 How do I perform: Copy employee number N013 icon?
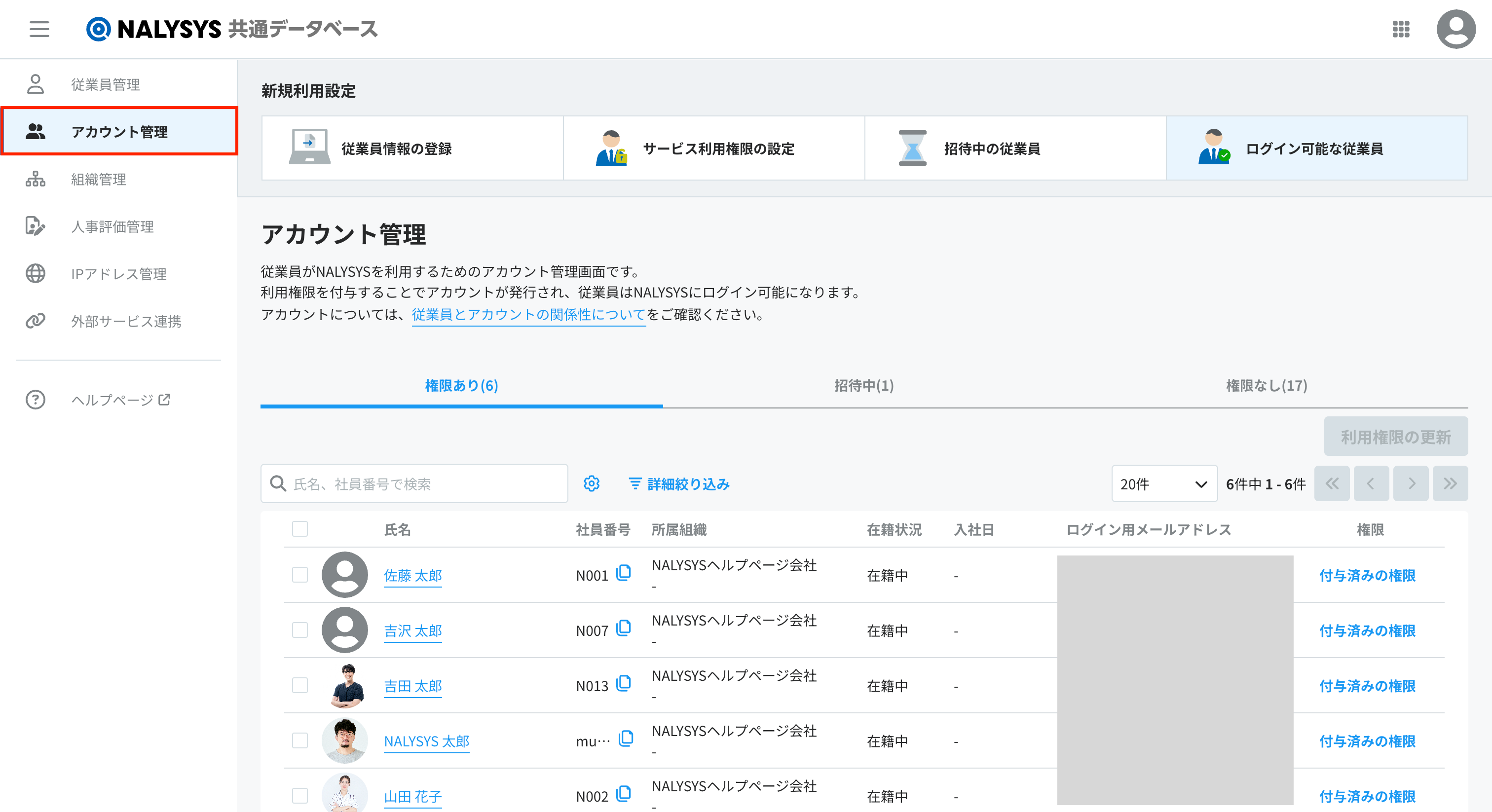624,684
